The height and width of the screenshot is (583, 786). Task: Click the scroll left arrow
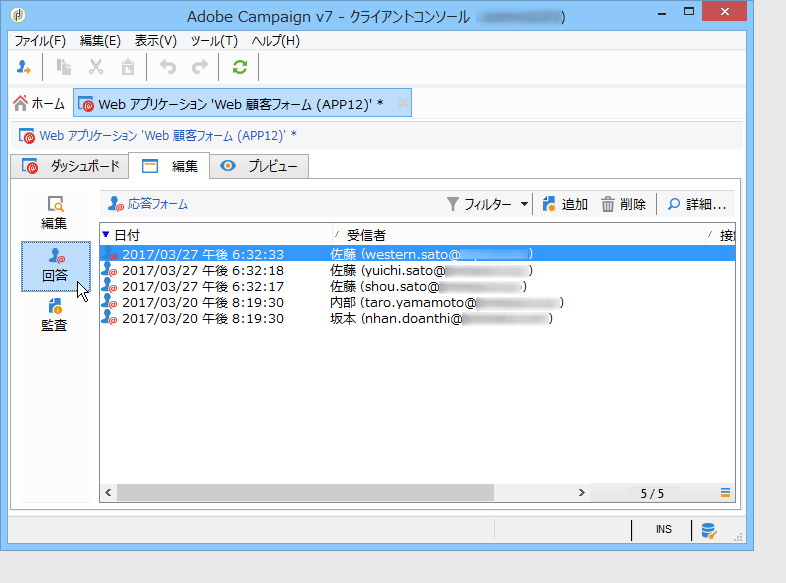click(x=108, y=492)
